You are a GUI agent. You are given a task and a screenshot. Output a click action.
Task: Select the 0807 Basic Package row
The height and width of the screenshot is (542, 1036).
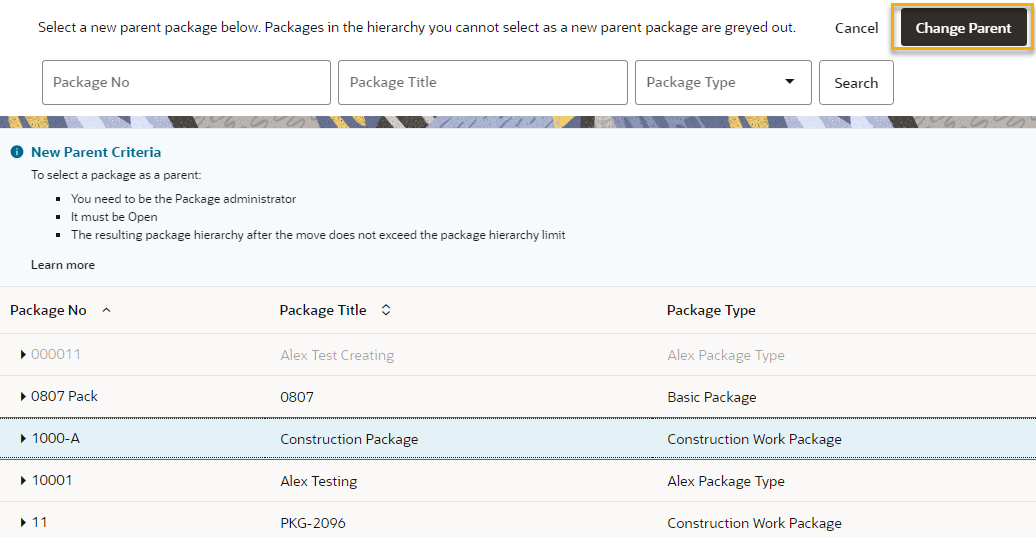pos(518,397)
